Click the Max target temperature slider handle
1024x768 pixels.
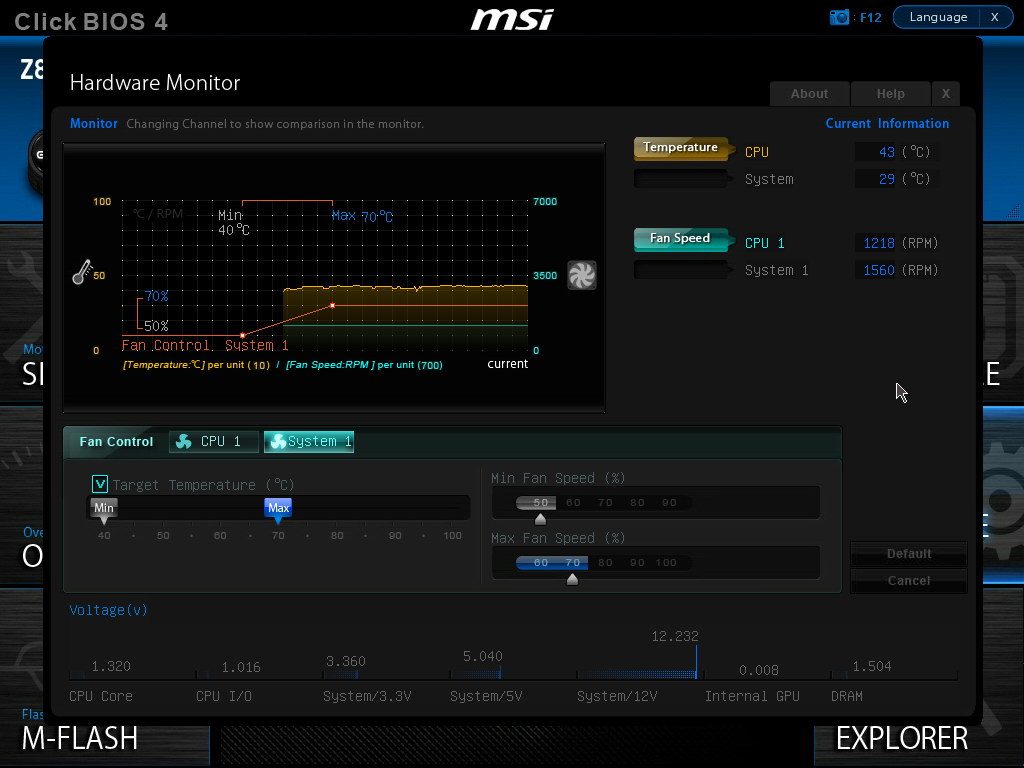tap(278, 510)
